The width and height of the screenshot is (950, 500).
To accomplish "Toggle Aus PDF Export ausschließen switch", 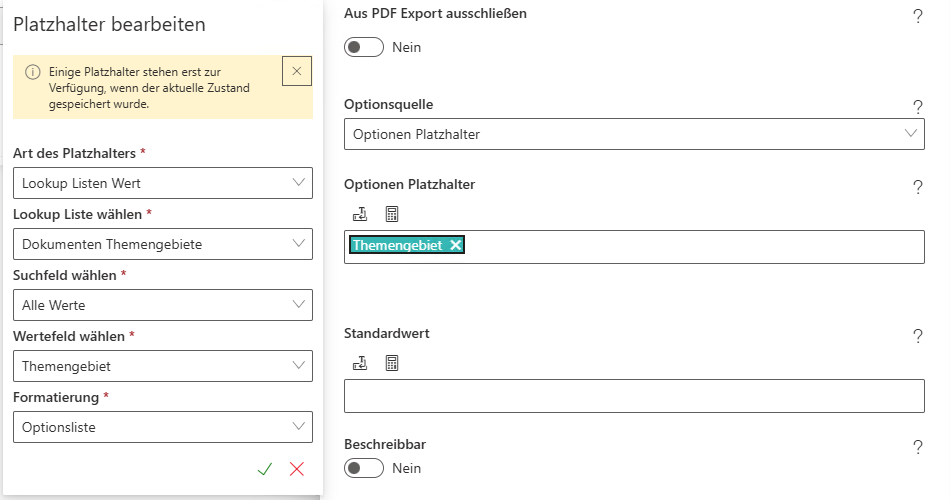I will [x=363, y=47].
